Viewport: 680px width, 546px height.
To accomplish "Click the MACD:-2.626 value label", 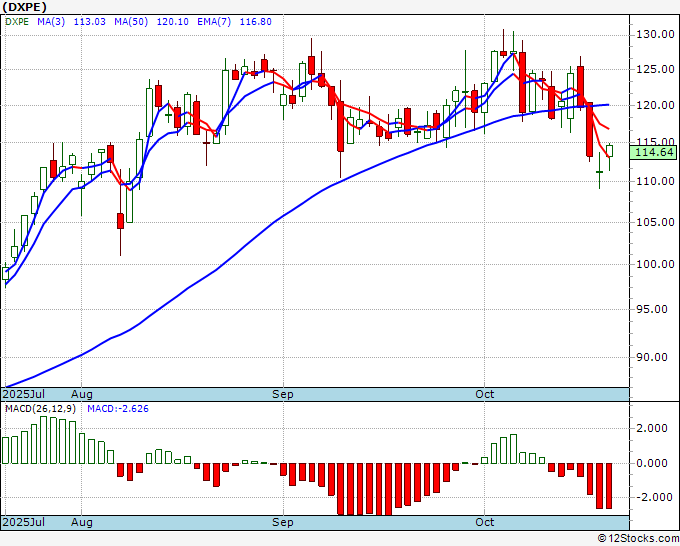I will point(118,409).
